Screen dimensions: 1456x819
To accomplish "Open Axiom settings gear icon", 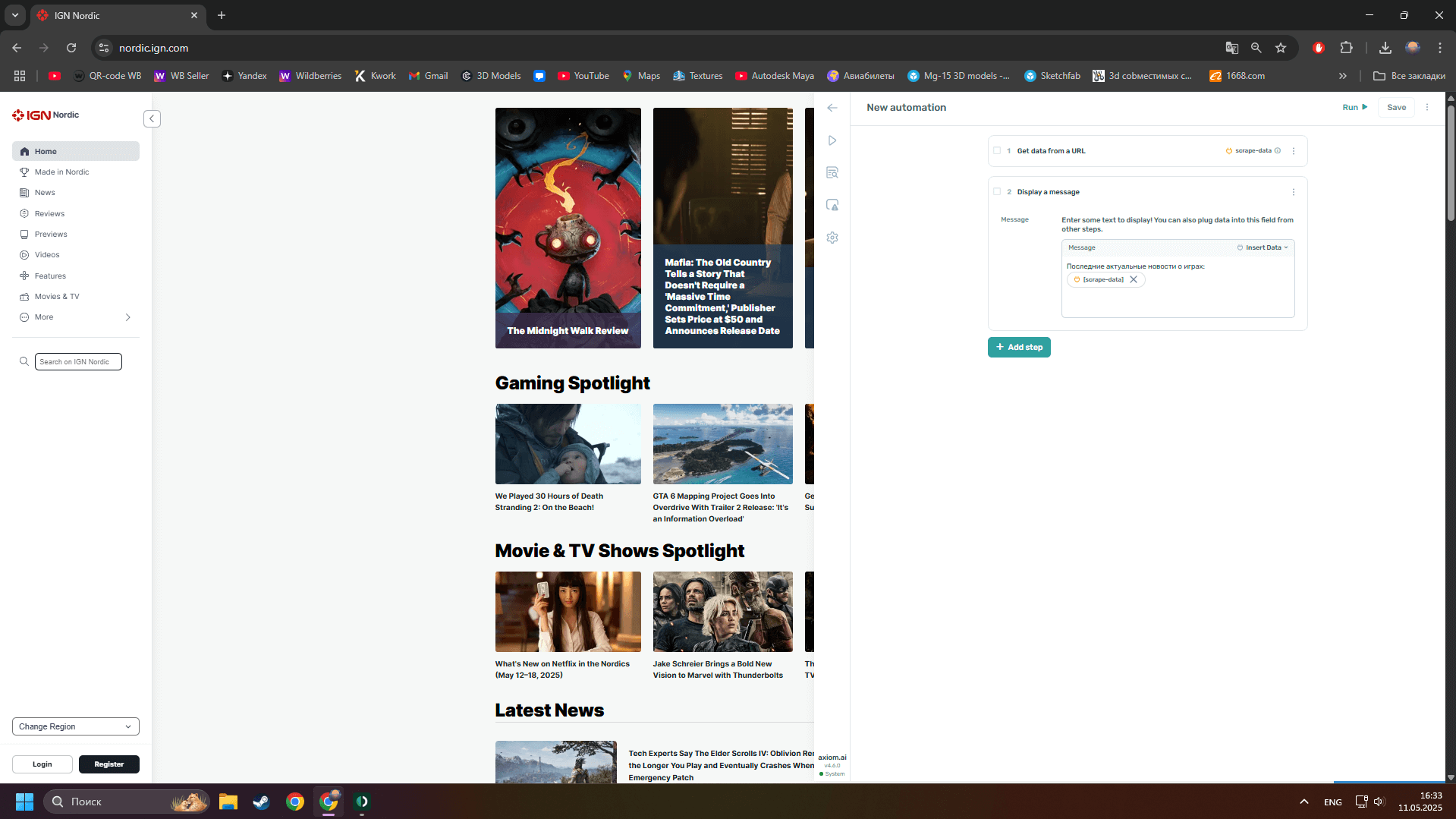I will (x=832, y=238).
